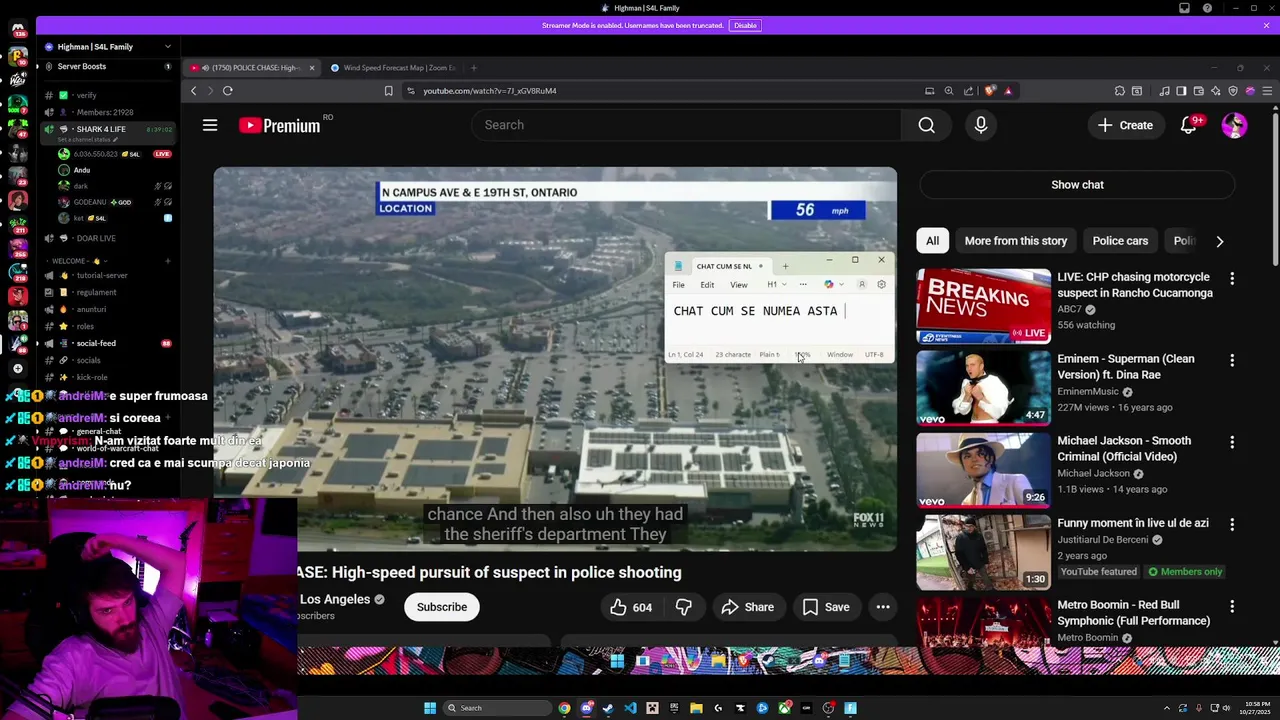Open the Edit menu in Notepad

(707, 285)
